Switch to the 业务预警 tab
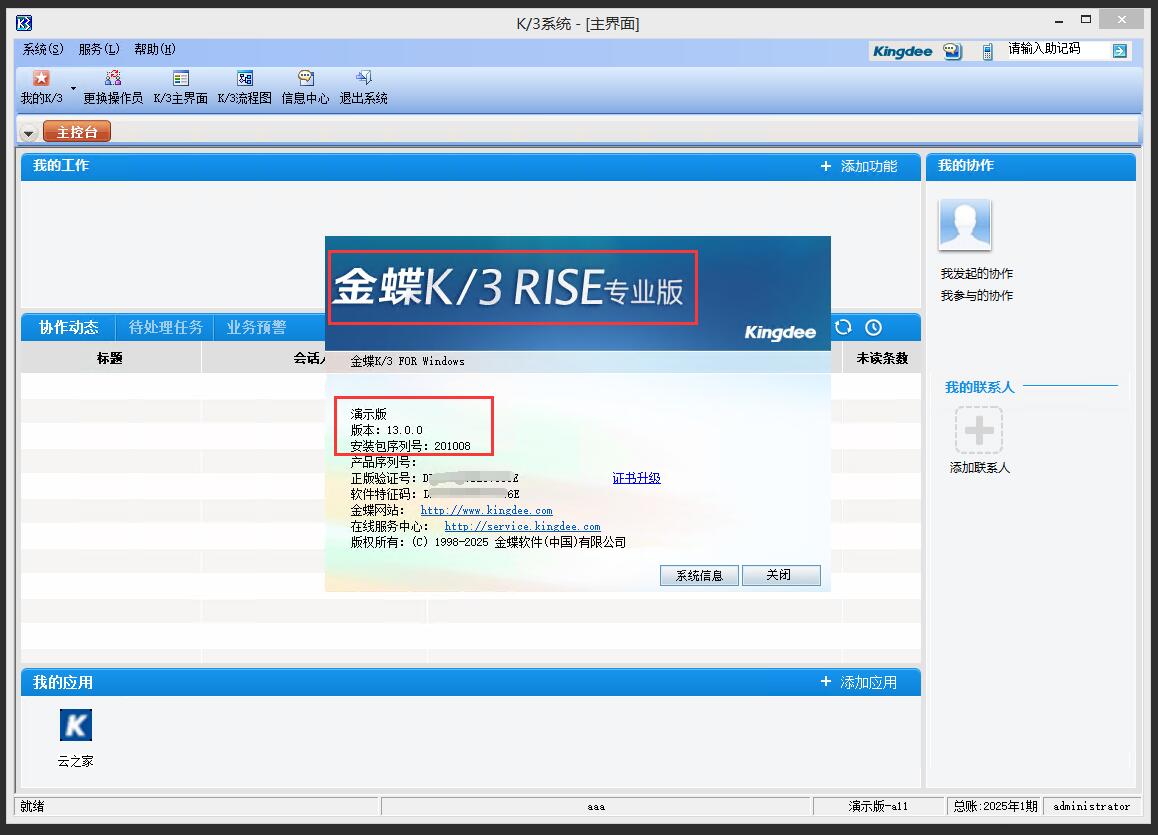Image resolution: width=1158 pixels, height=835 pixels. tap(256, 327)
